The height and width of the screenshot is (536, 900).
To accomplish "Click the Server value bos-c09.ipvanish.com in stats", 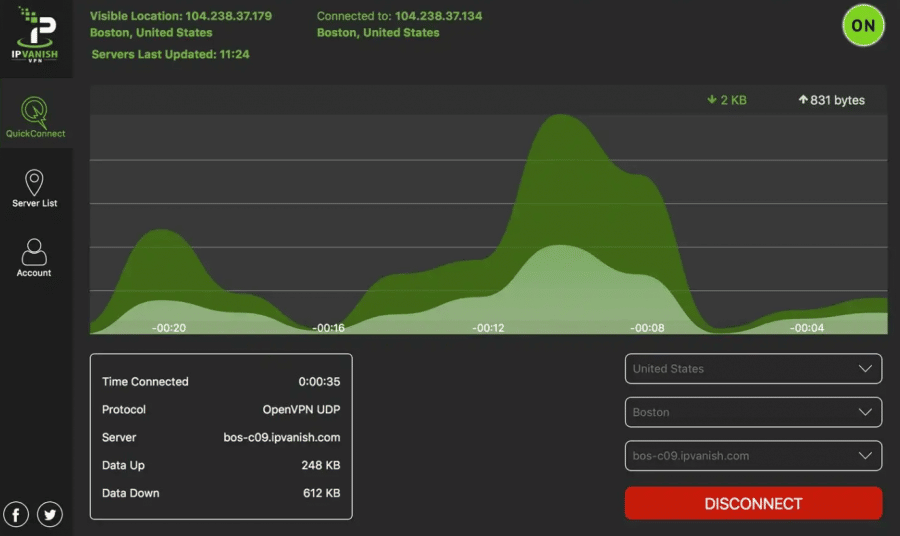I will coord(282,437).
